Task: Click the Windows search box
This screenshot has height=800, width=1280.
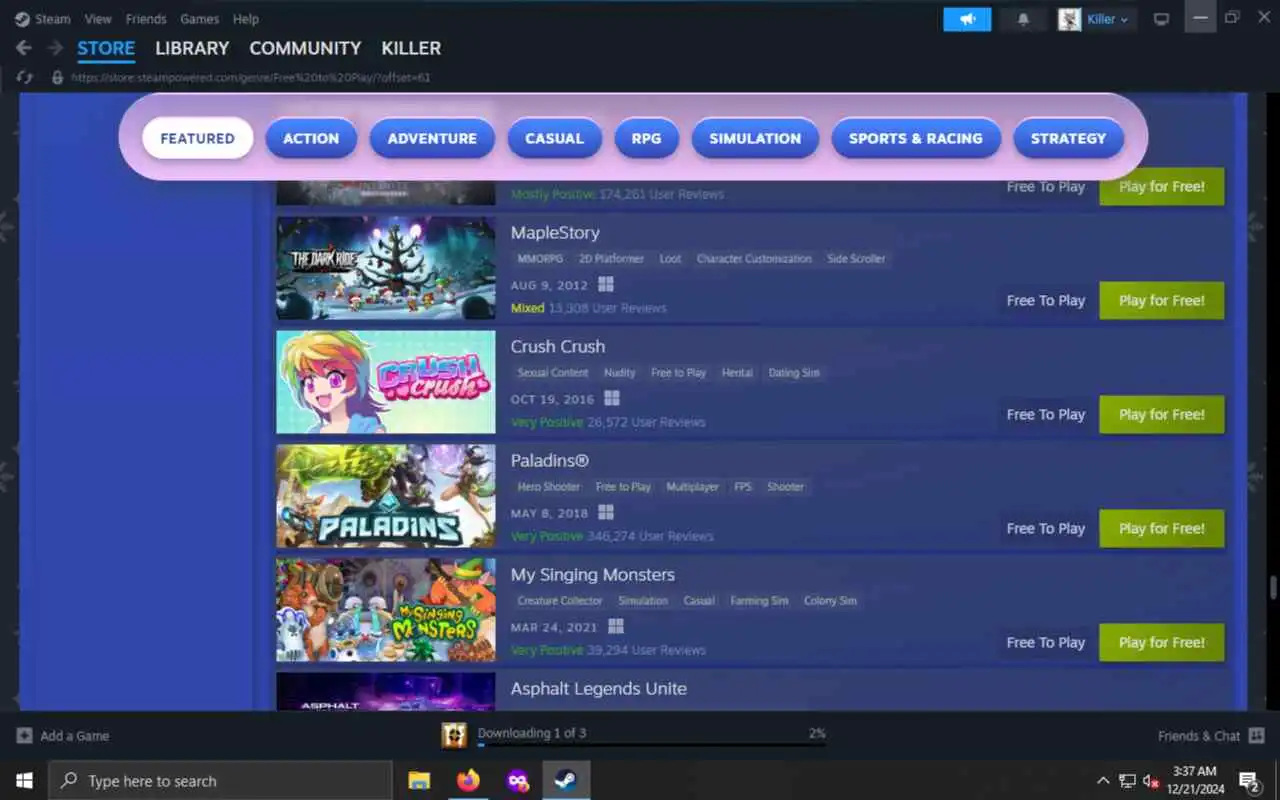Action: click(x=220, y=781)
